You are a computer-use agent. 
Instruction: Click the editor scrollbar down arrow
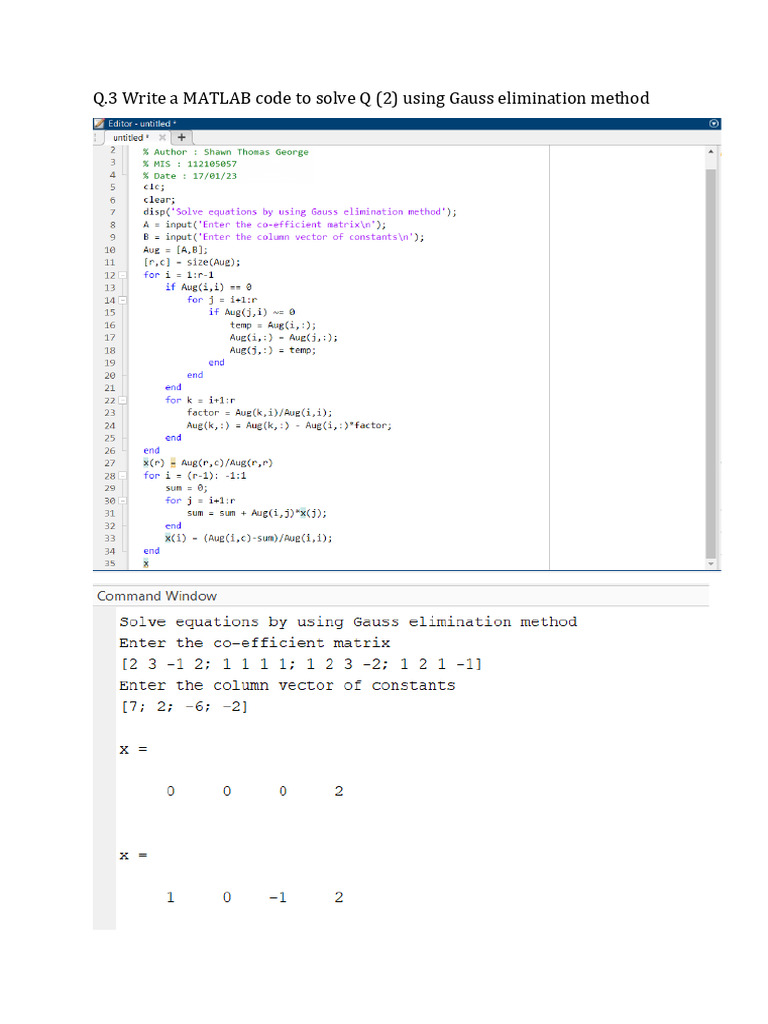711,564
